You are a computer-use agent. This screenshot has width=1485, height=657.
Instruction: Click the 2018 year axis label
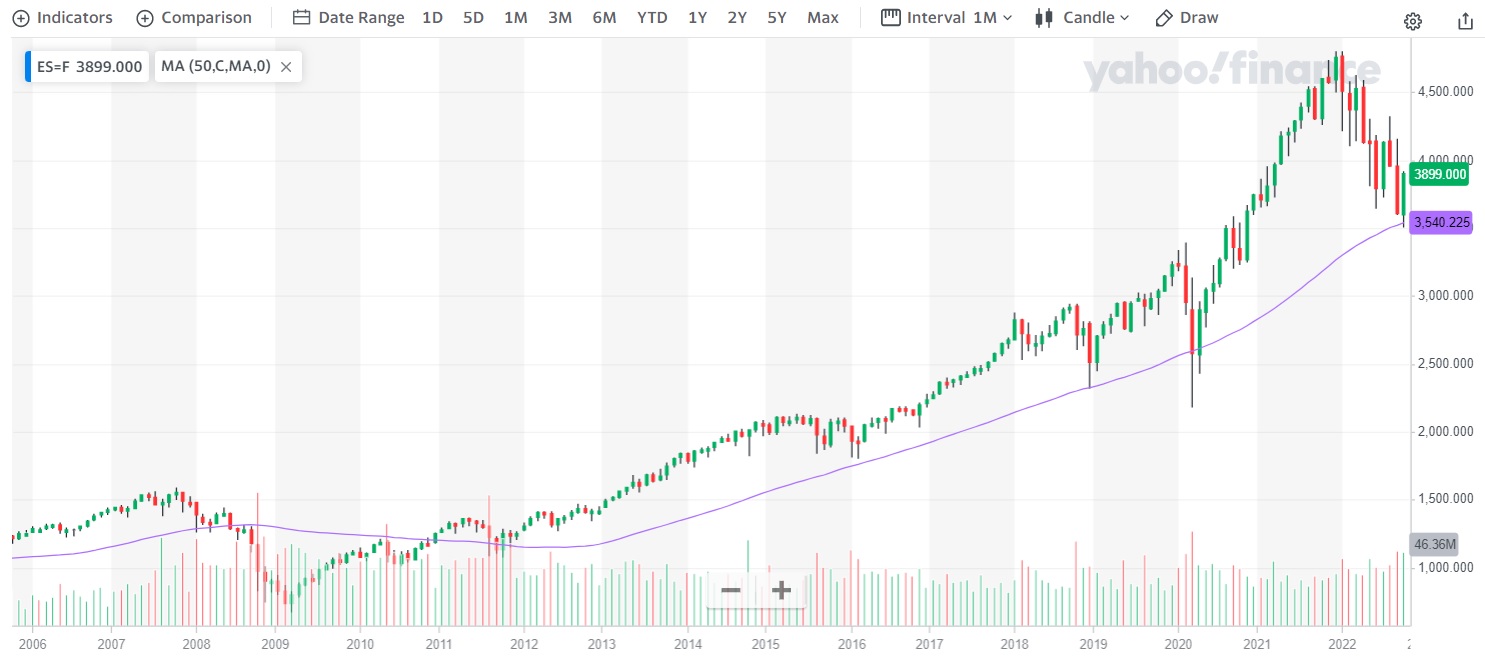coord(1014,644)
